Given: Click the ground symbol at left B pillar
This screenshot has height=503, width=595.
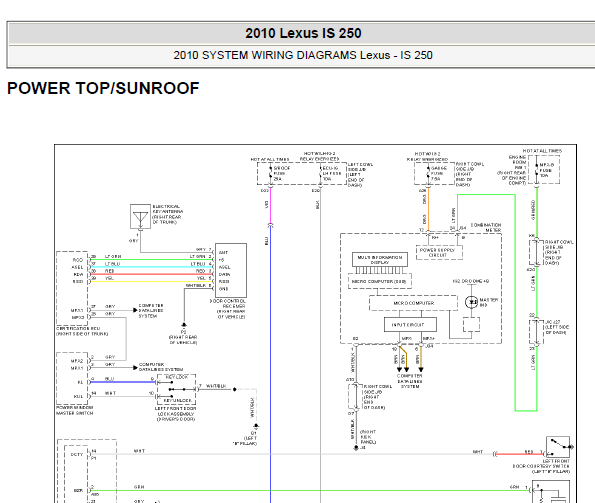Looking at the screenshot, I should tap(256, 426).
